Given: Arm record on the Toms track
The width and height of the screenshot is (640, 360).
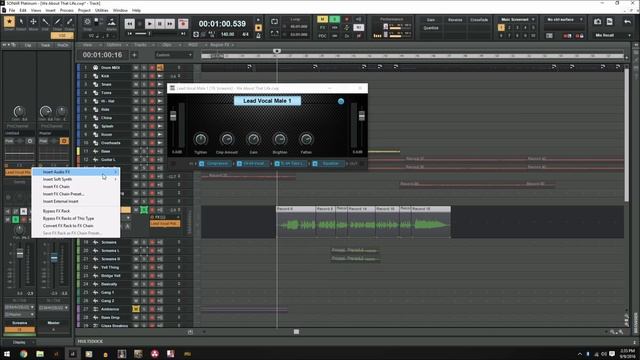Looking at the screenshot, I should (x=152, y=93).
